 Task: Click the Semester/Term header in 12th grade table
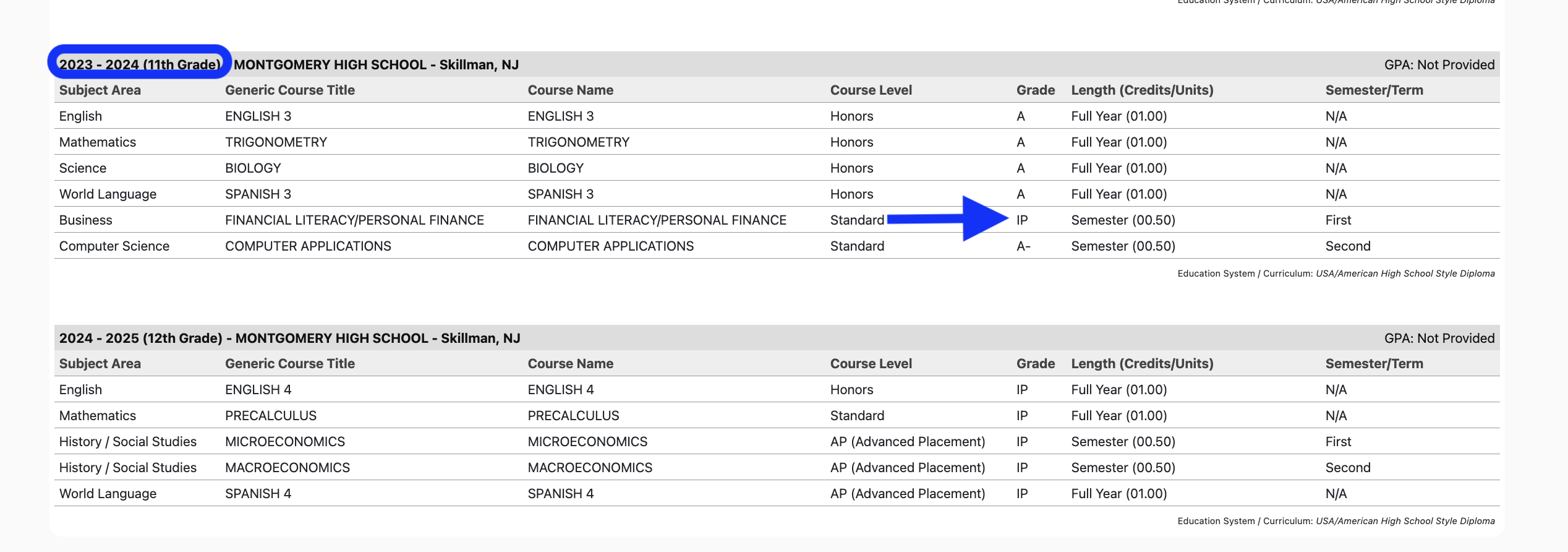point(1374,364)
